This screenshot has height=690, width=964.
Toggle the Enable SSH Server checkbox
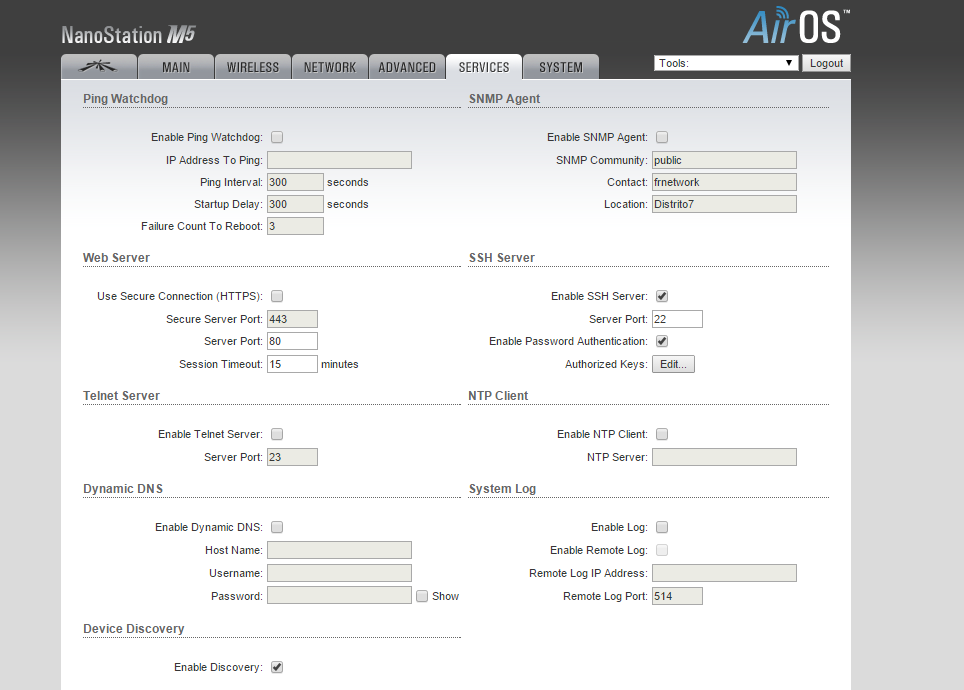tap(662, 296)
